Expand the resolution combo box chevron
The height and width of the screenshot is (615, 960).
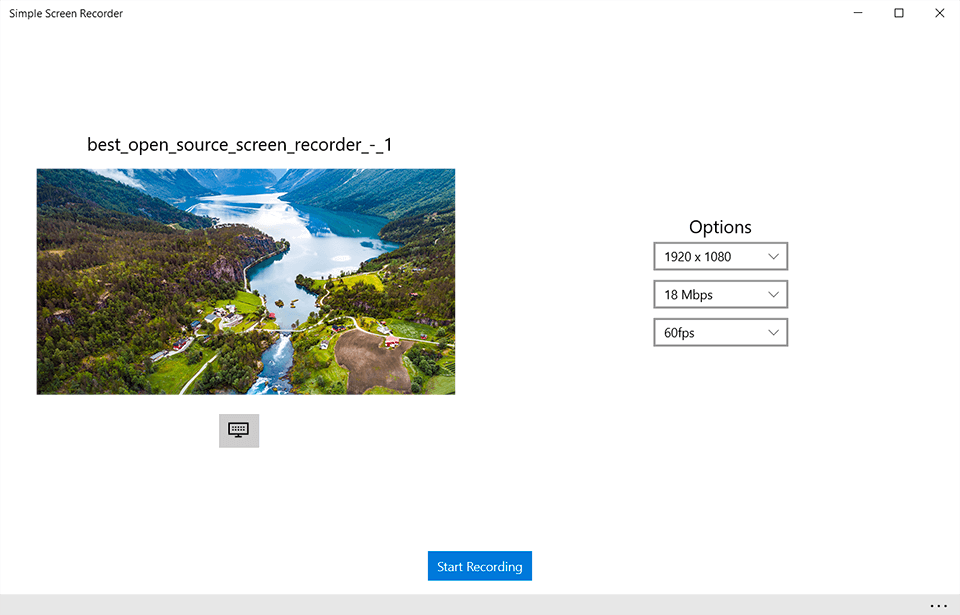click(x=773, y=256)
